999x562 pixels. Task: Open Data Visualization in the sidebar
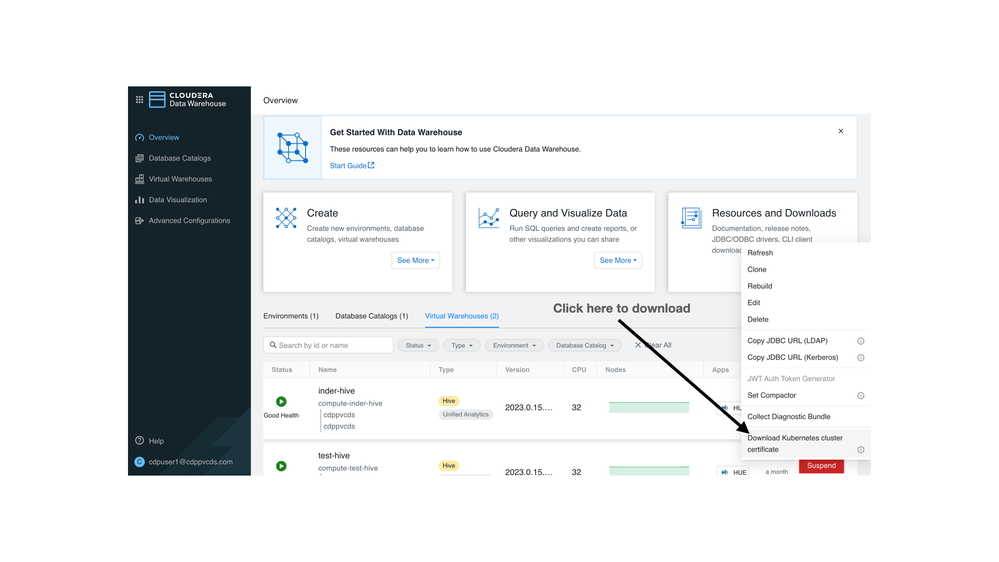[x=177, y=200]
